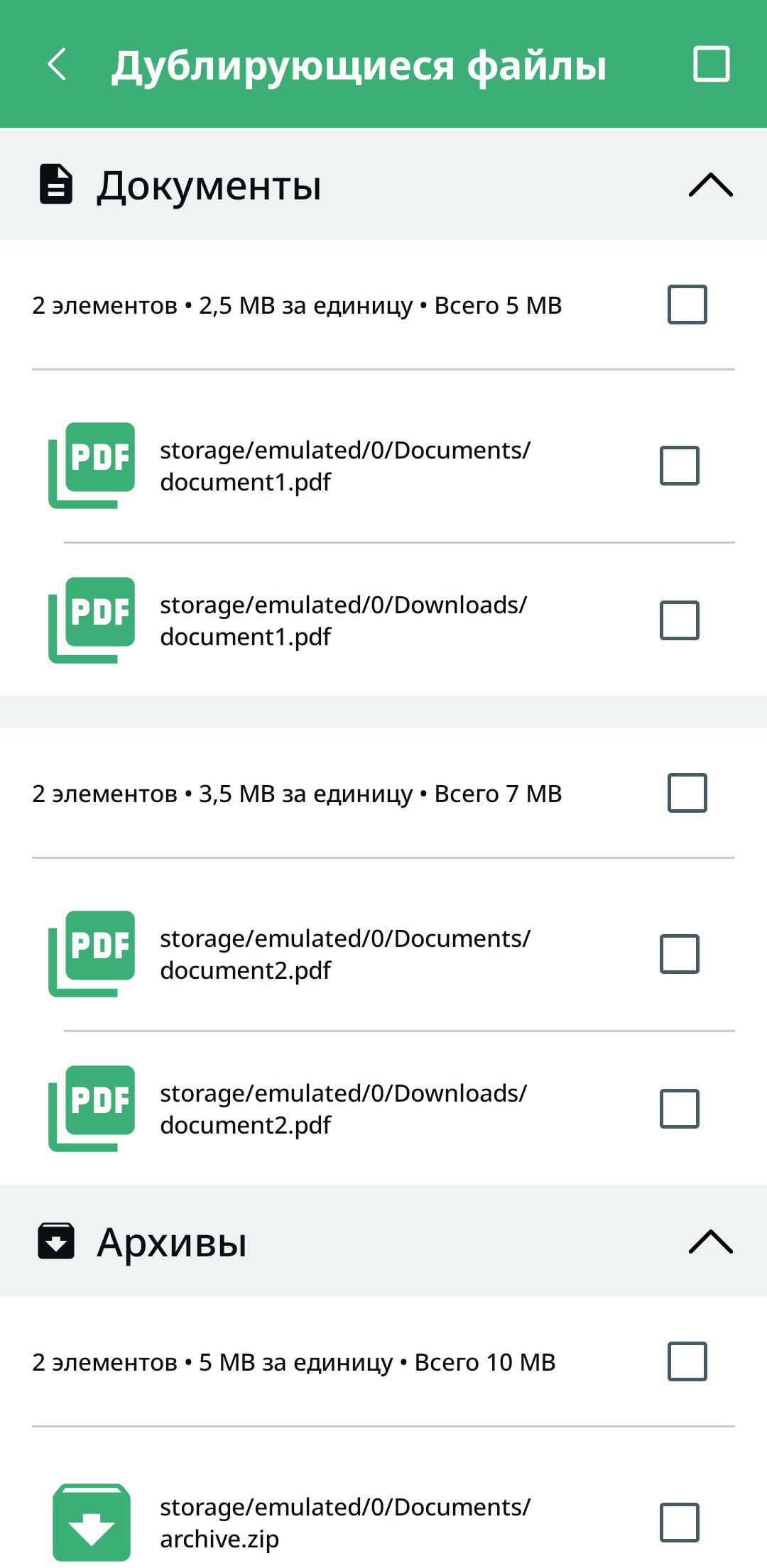Open Downloads/document1.pdf path entry
Image resolution: width=767 pixels, height=1568 pixels.
click(x=344, y=620)
